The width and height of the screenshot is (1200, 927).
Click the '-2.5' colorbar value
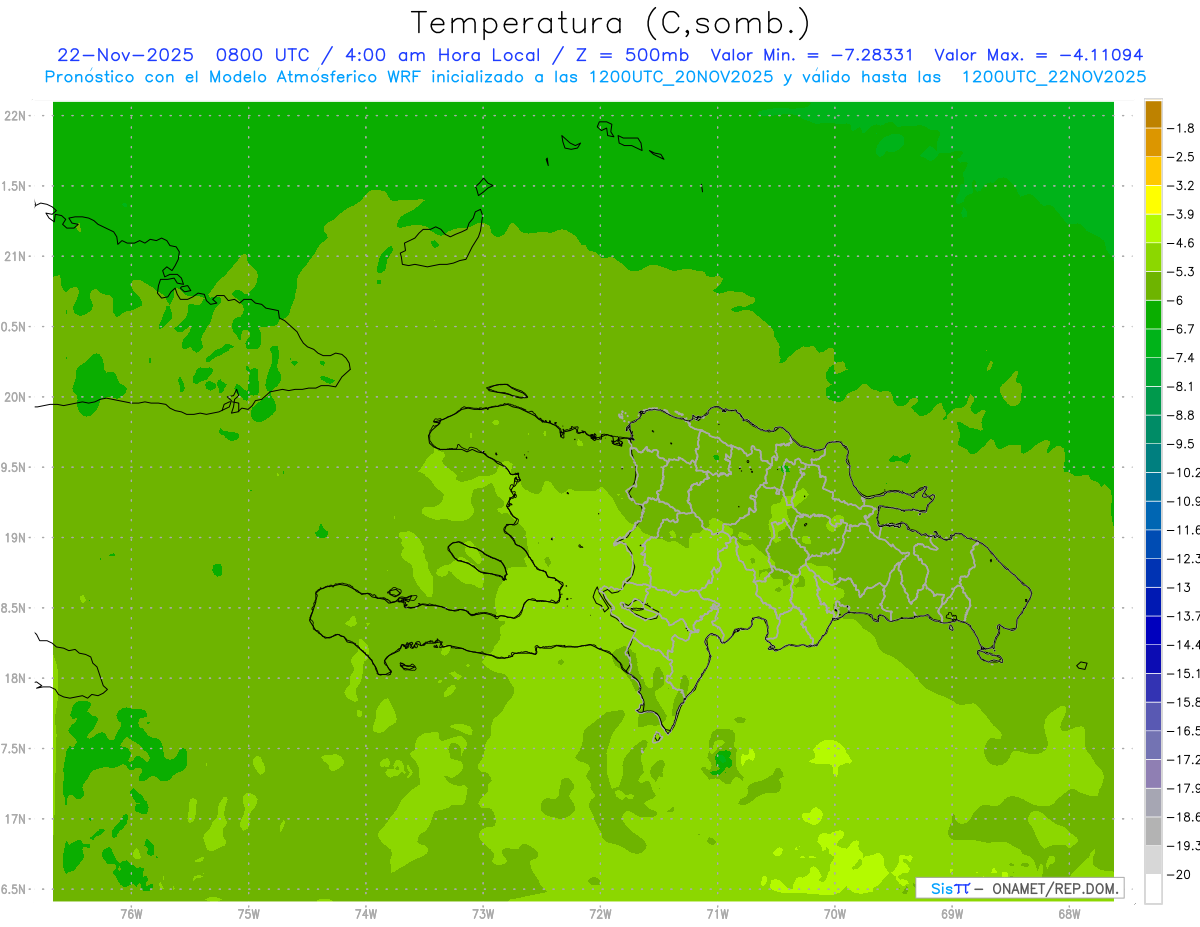point(1181,157)
